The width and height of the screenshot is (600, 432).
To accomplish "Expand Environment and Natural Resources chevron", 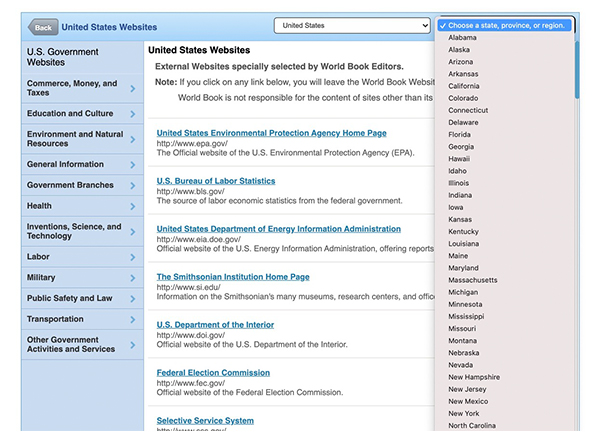I will [133, 139].
